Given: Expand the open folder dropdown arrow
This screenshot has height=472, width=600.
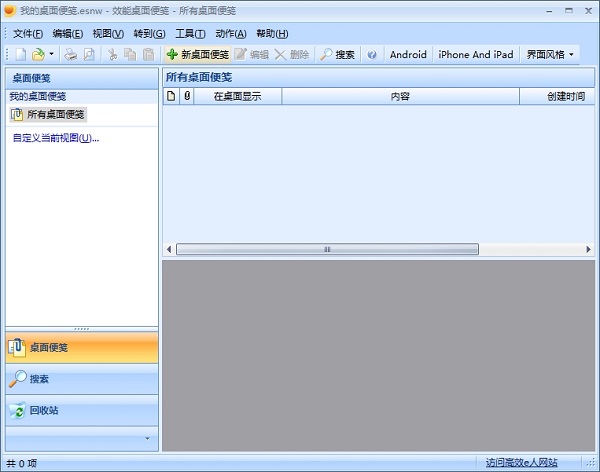Looking at the screenshot, I should [x=51, y=54].
